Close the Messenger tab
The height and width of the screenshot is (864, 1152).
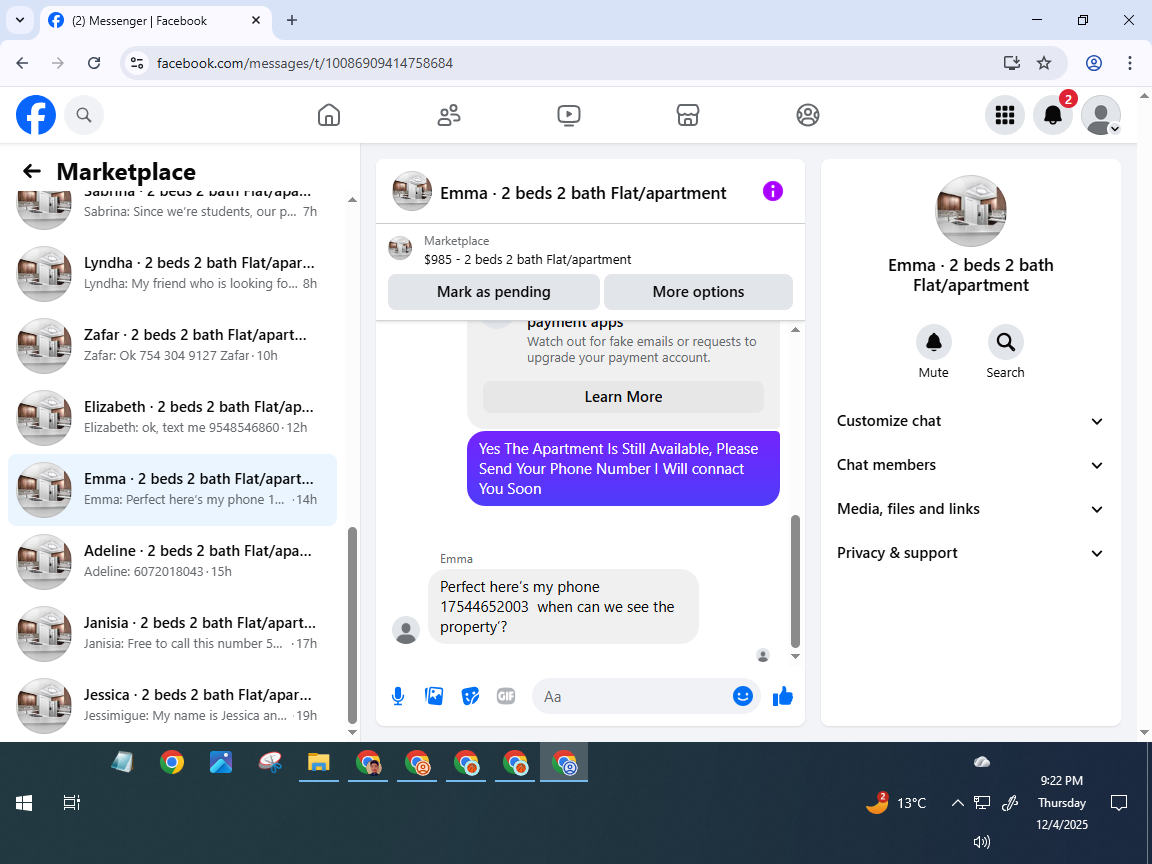256,21
